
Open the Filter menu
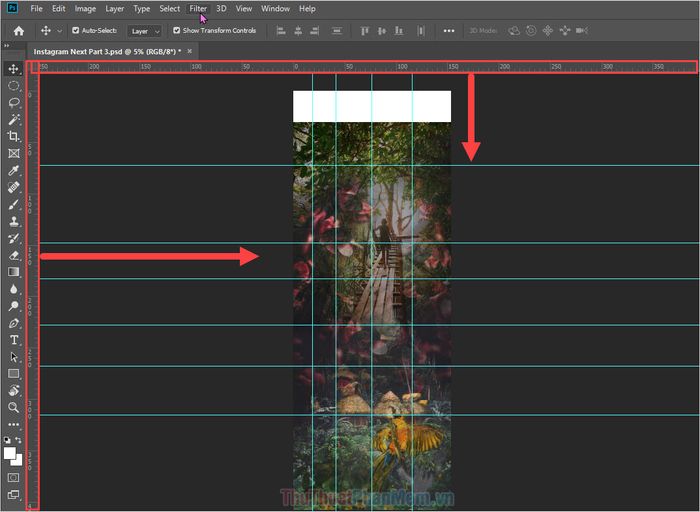coord(198,8)
